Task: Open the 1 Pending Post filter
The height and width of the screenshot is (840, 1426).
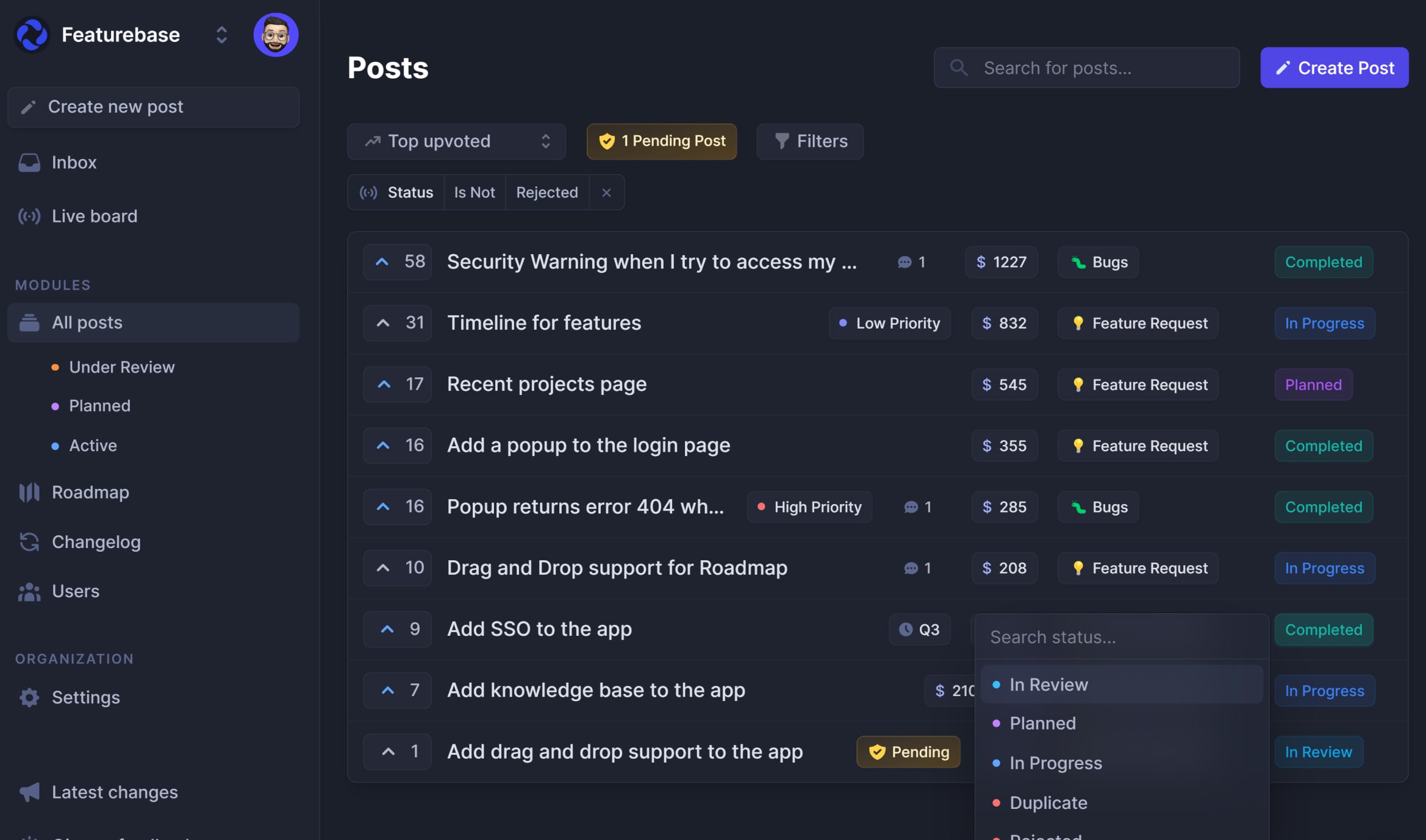Action: (x=661, y=141)
